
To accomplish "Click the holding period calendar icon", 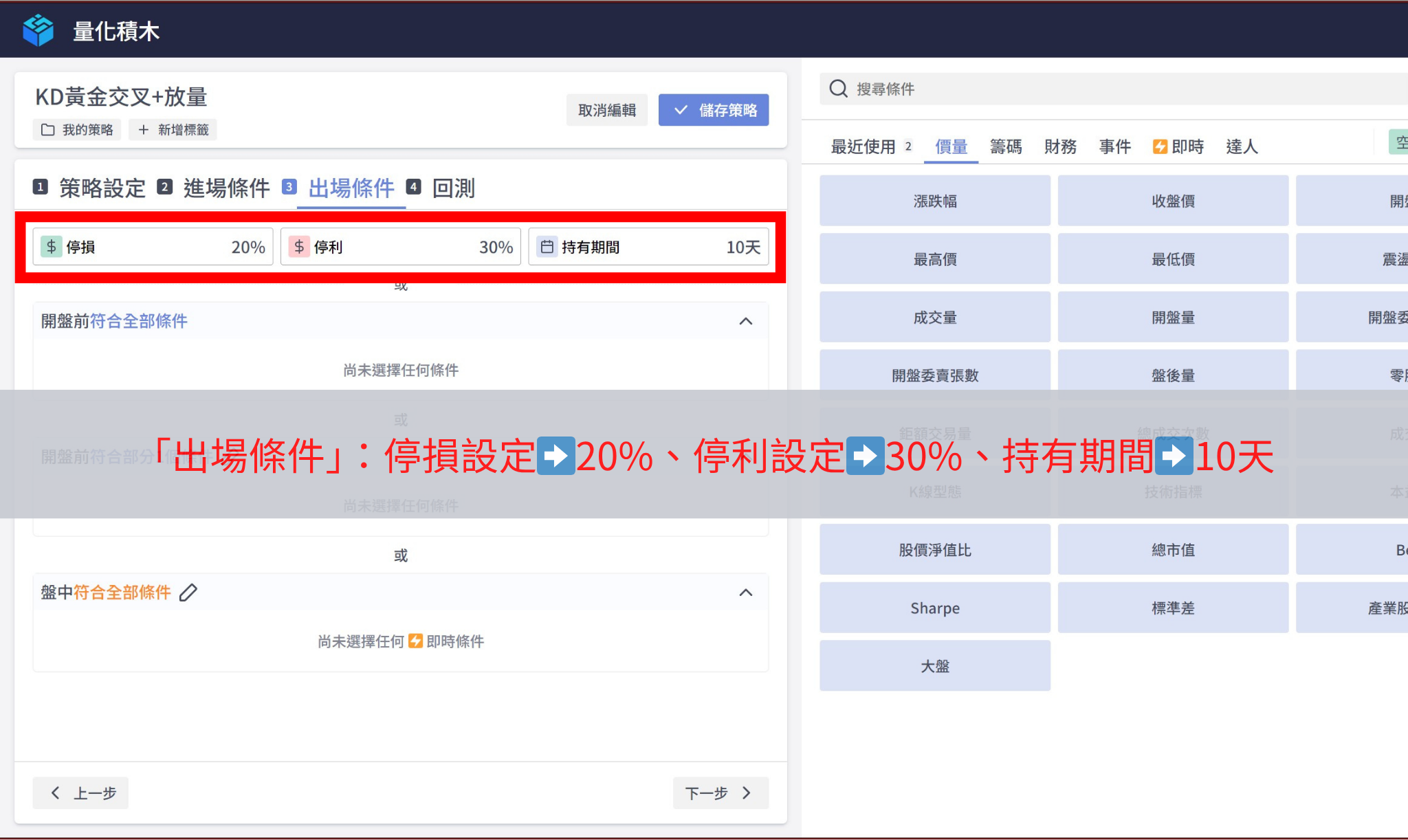I will [x=547, y=247].
